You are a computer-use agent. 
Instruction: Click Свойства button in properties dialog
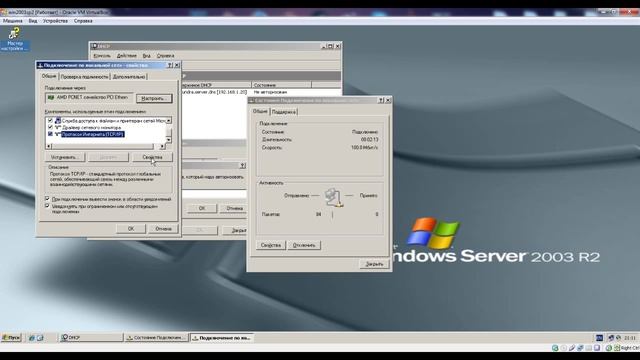[x=152, y=157]
